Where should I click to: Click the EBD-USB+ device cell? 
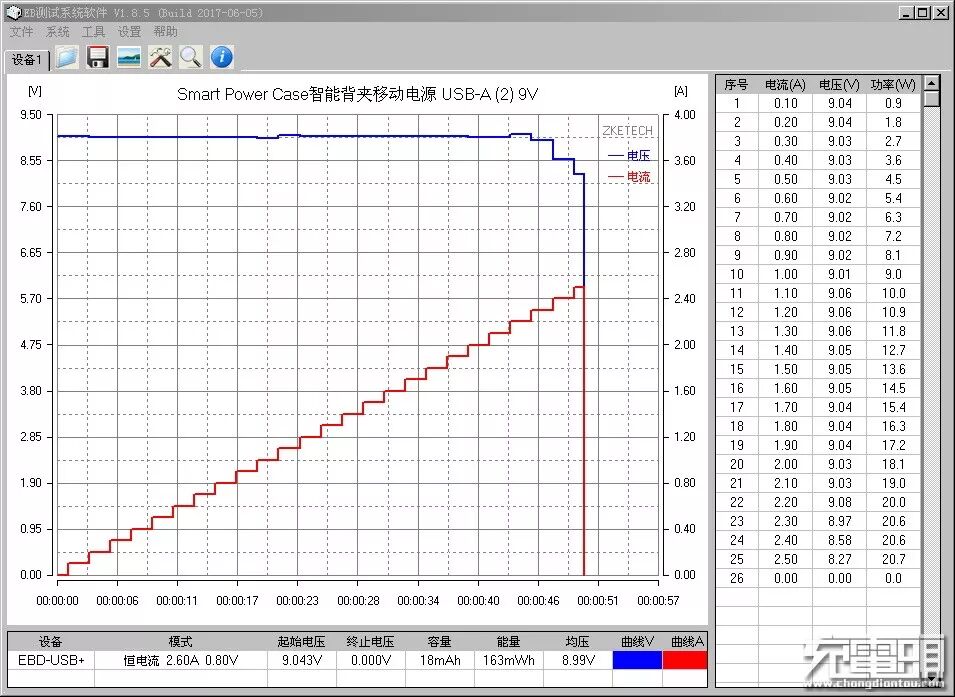pos(51,660)
